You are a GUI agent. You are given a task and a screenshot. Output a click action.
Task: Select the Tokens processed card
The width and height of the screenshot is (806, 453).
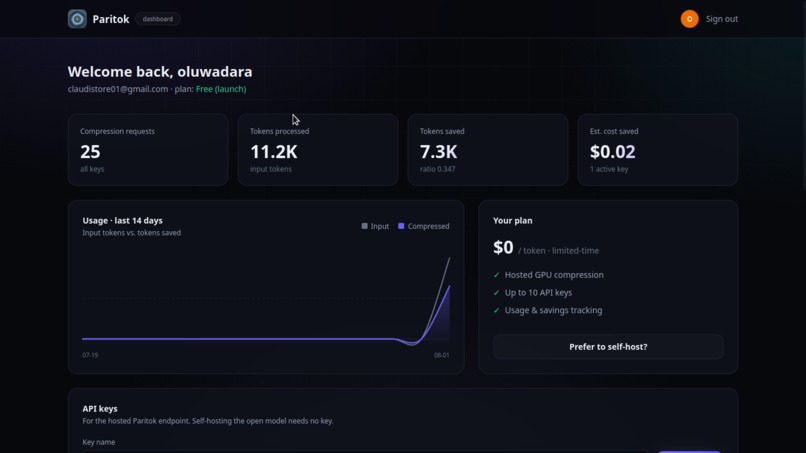coord(318,150)
